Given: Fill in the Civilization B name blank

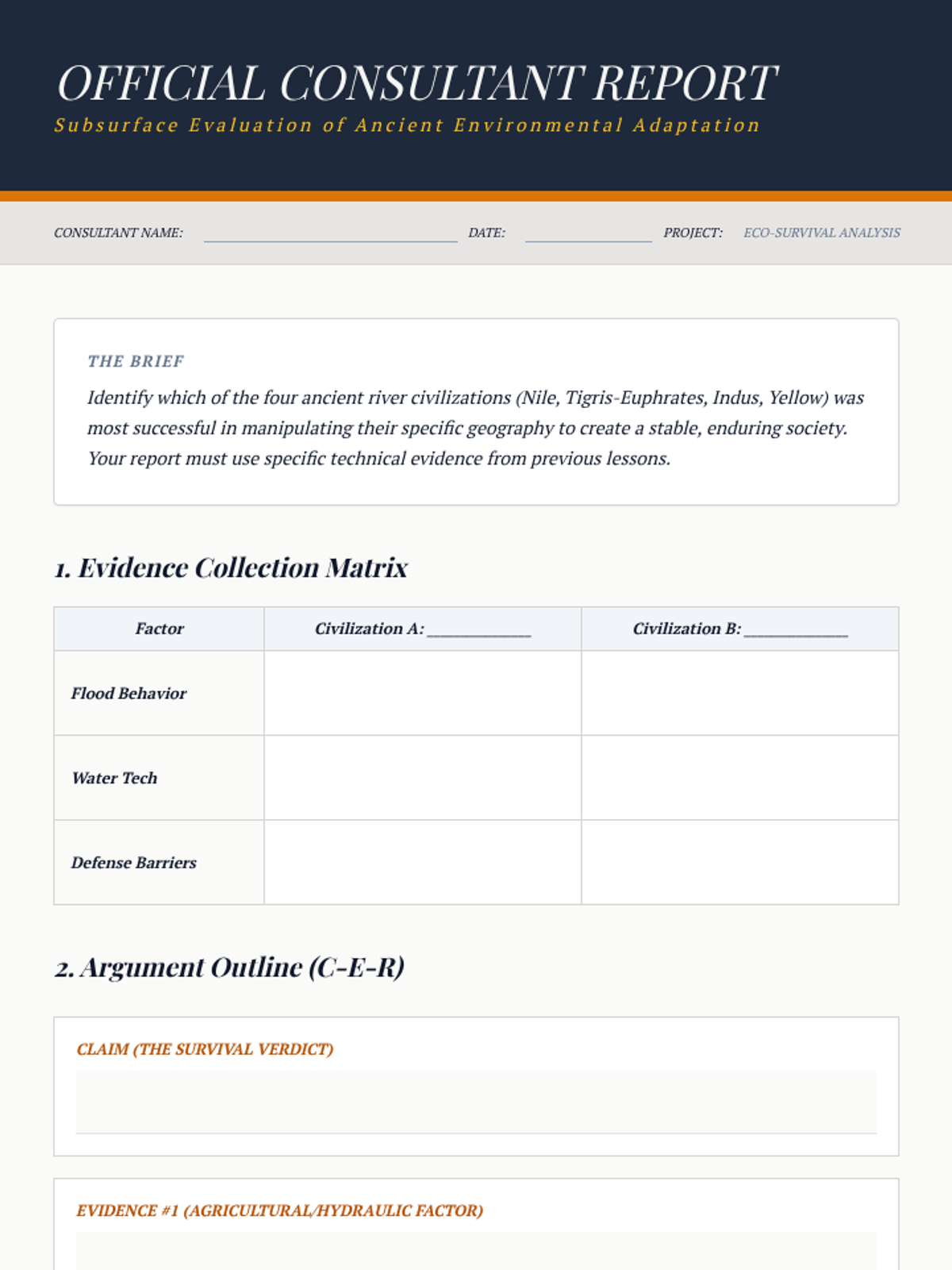Looking at the screenshot, I should pyautogui.click(x=796, y=629).
